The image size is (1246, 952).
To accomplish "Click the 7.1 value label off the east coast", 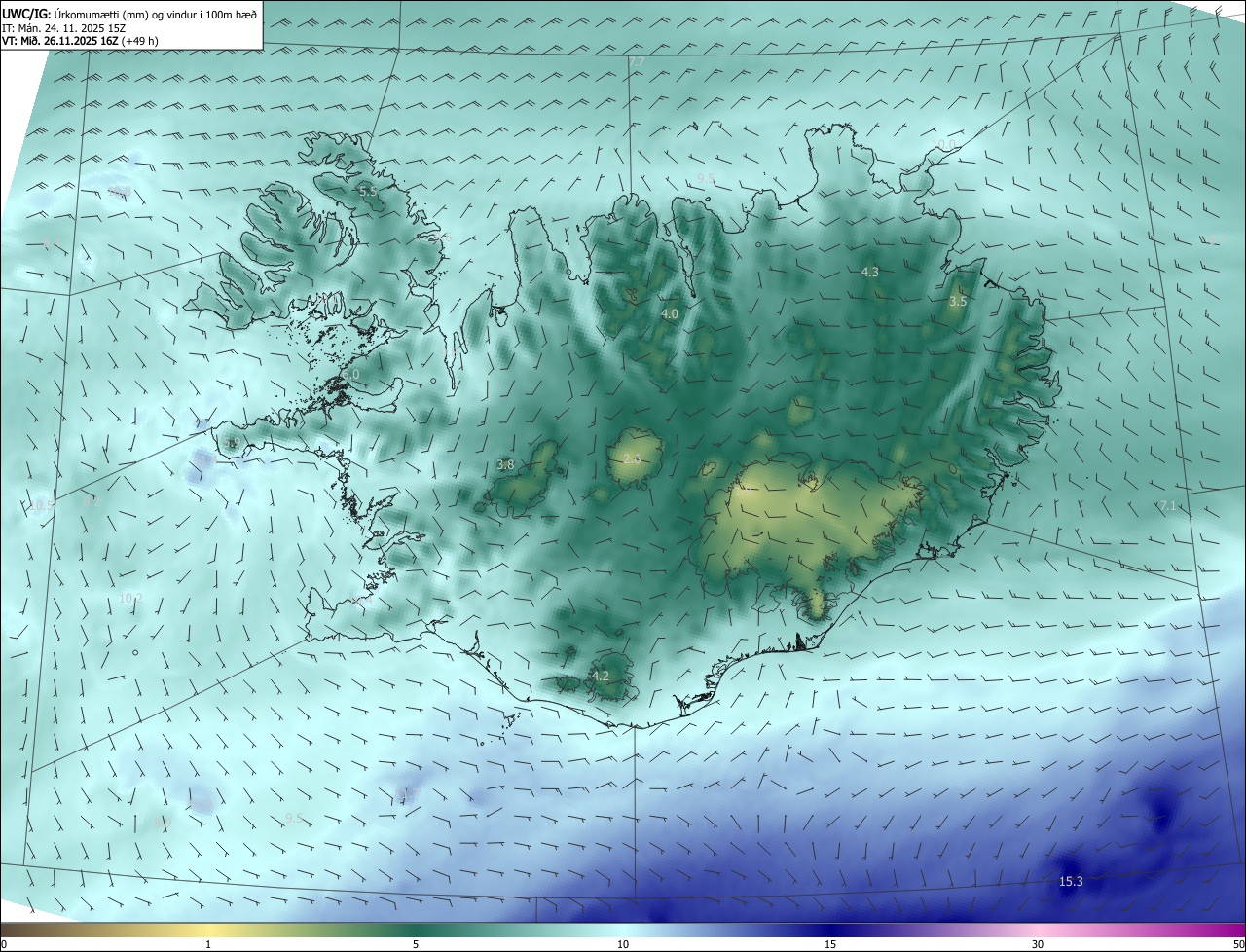I will point(1168,505).
